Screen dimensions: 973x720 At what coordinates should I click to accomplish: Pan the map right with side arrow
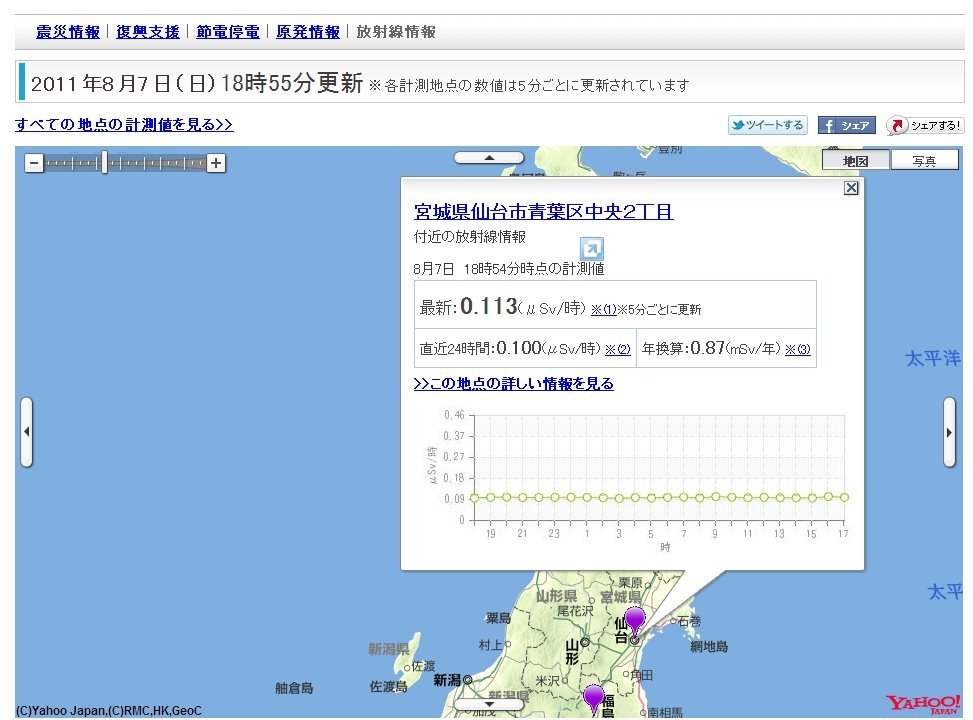click(949, 432)
